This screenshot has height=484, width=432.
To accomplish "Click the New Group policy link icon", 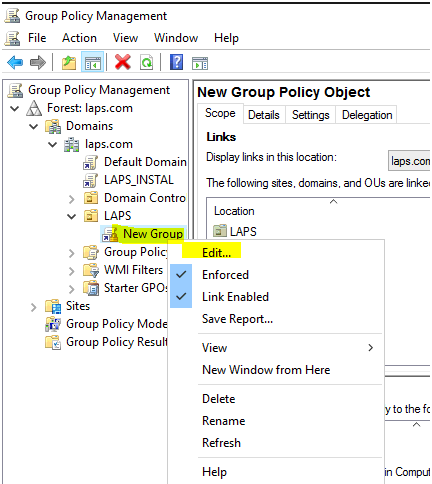I will point(110,234).
